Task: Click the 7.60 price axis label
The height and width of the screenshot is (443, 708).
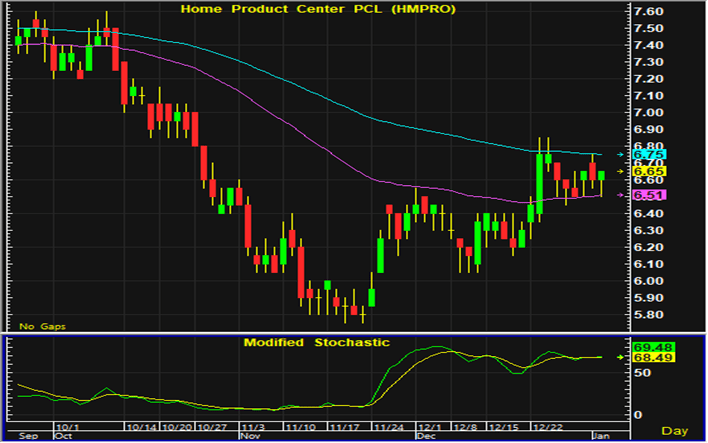Action: tap(650, 10)
